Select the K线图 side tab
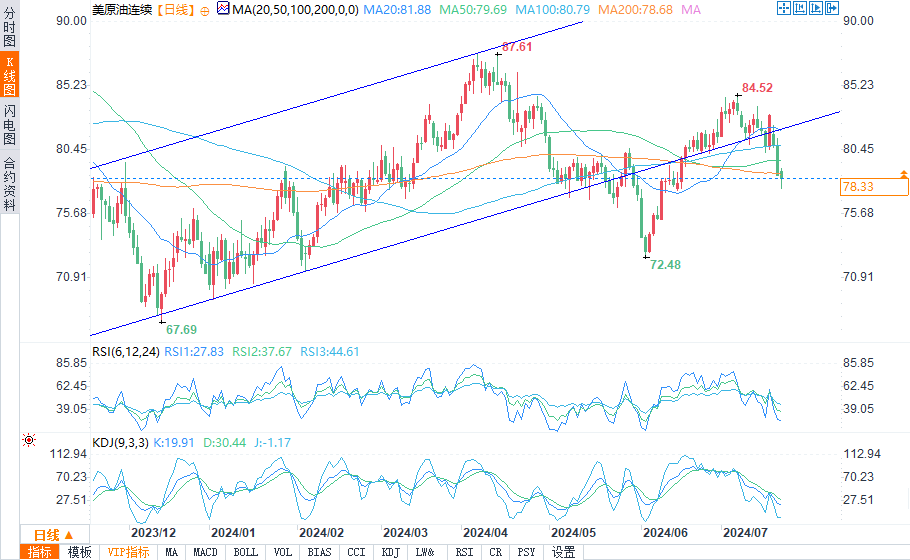910x560 pixels. pyautogui.click(x=9, y=75)
